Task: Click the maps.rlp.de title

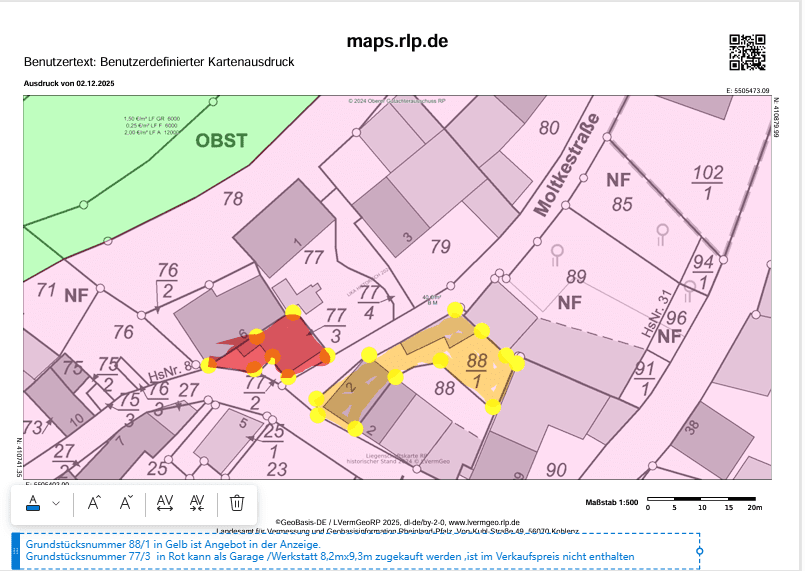Action: pyautogui.click(x=397, y=41)
